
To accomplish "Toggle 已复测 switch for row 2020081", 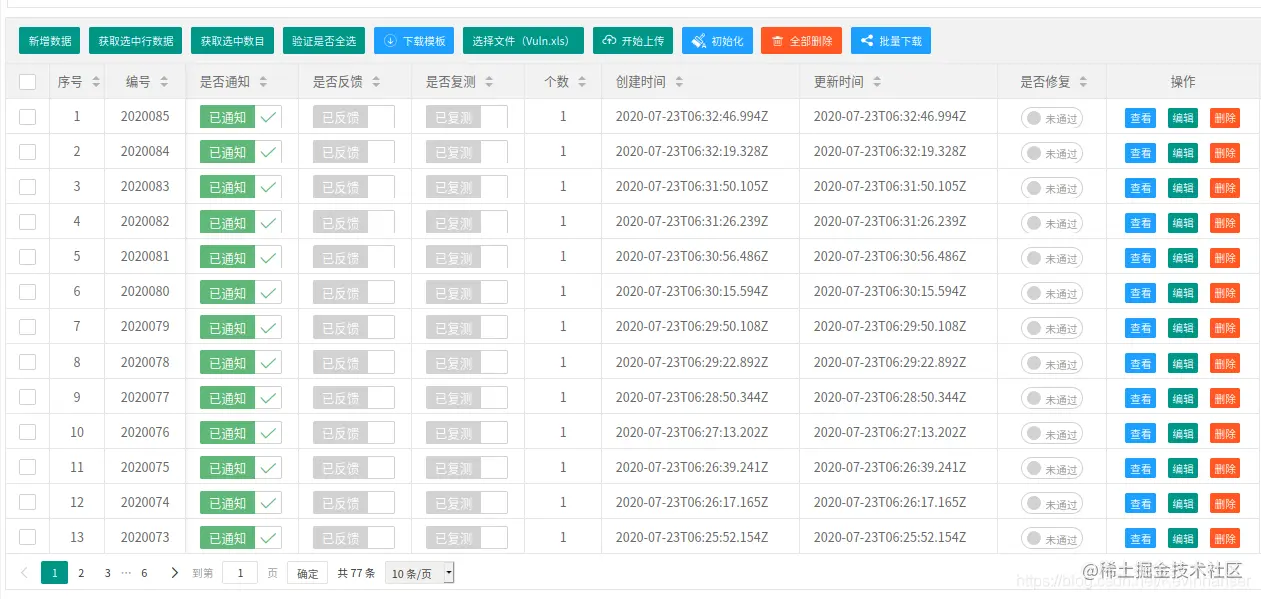I will (x=467, y=257).
